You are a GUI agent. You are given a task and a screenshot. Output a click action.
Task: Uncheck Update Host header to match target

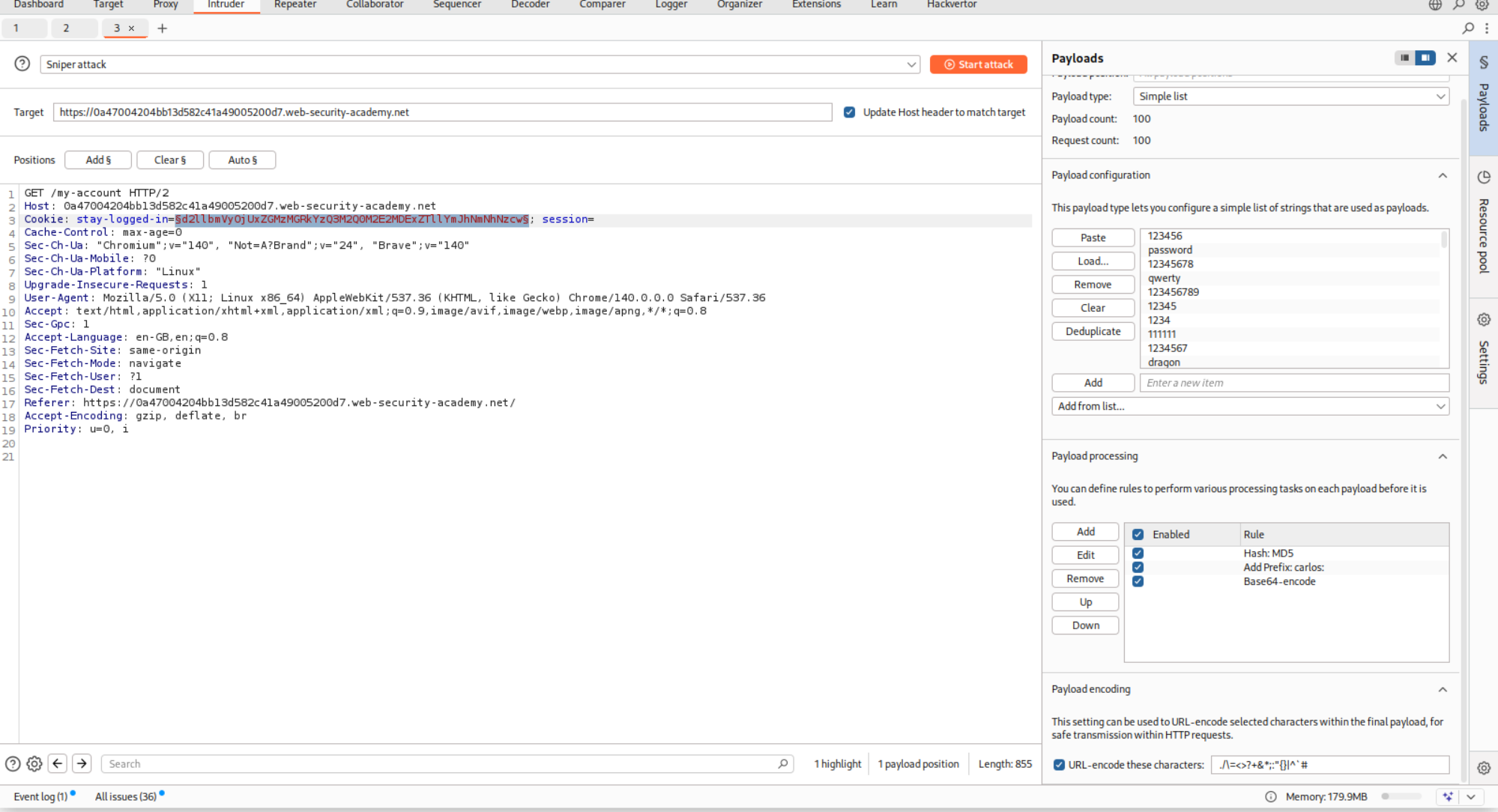point(849,112)
